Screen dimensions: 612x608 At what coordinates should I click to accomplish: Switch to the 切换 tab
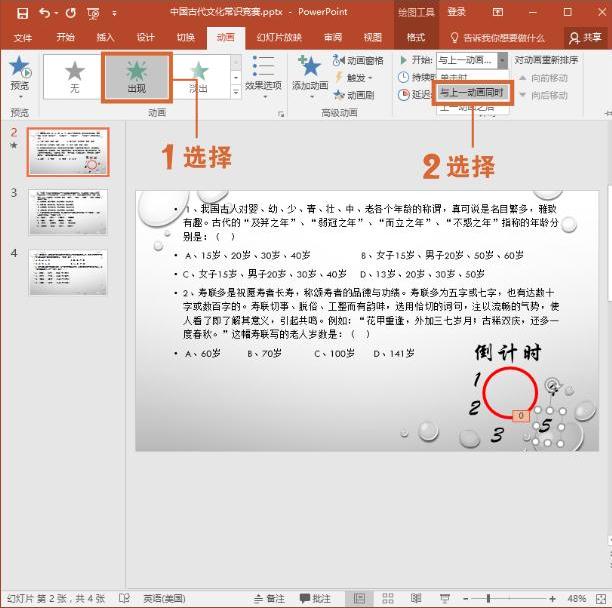click(186, 37)
